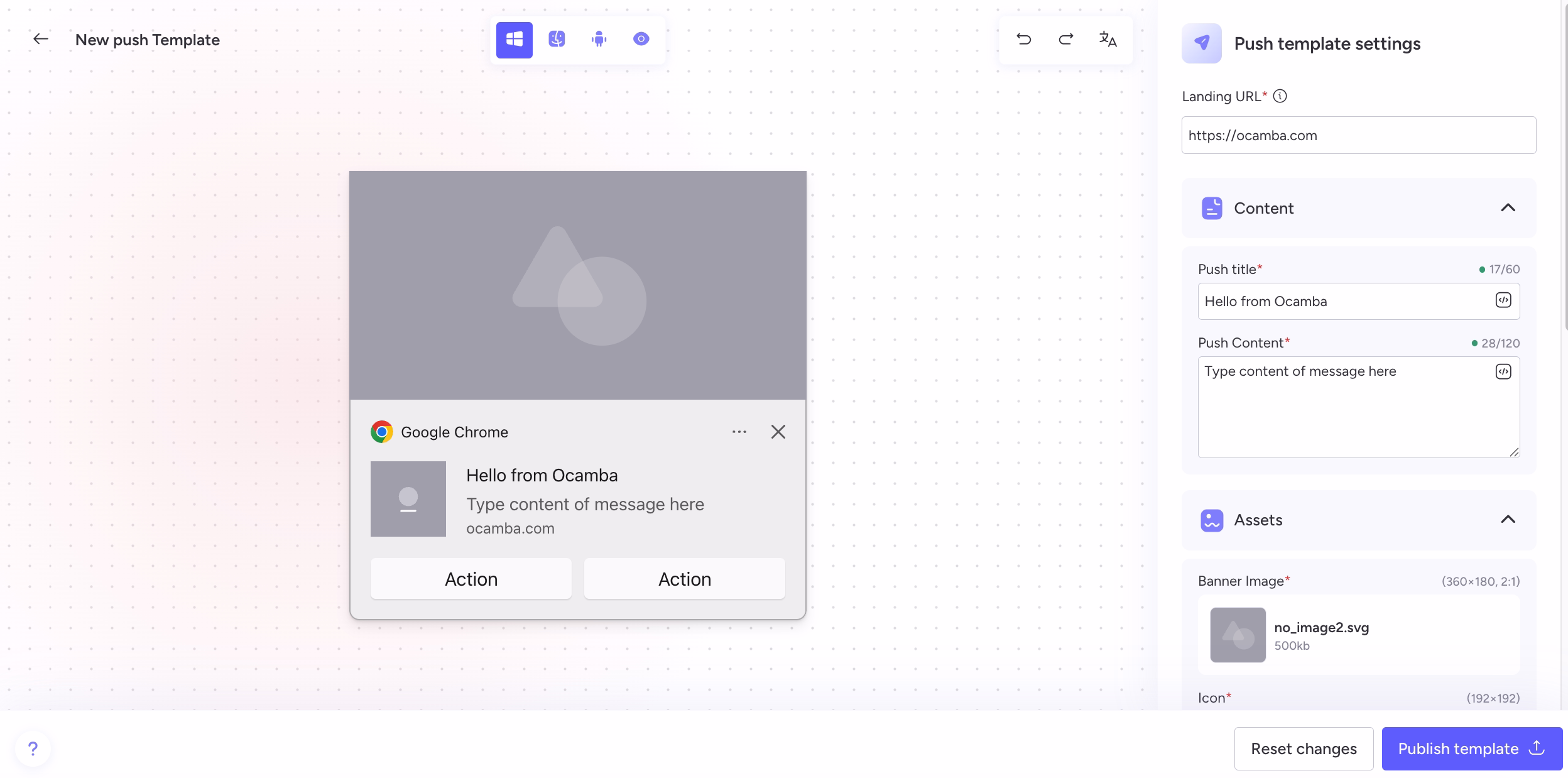The height and width of the screenshot is (778, 1568).
Task: Go back from New push Template
Action: pyautogui.click(x=40, y=39)
